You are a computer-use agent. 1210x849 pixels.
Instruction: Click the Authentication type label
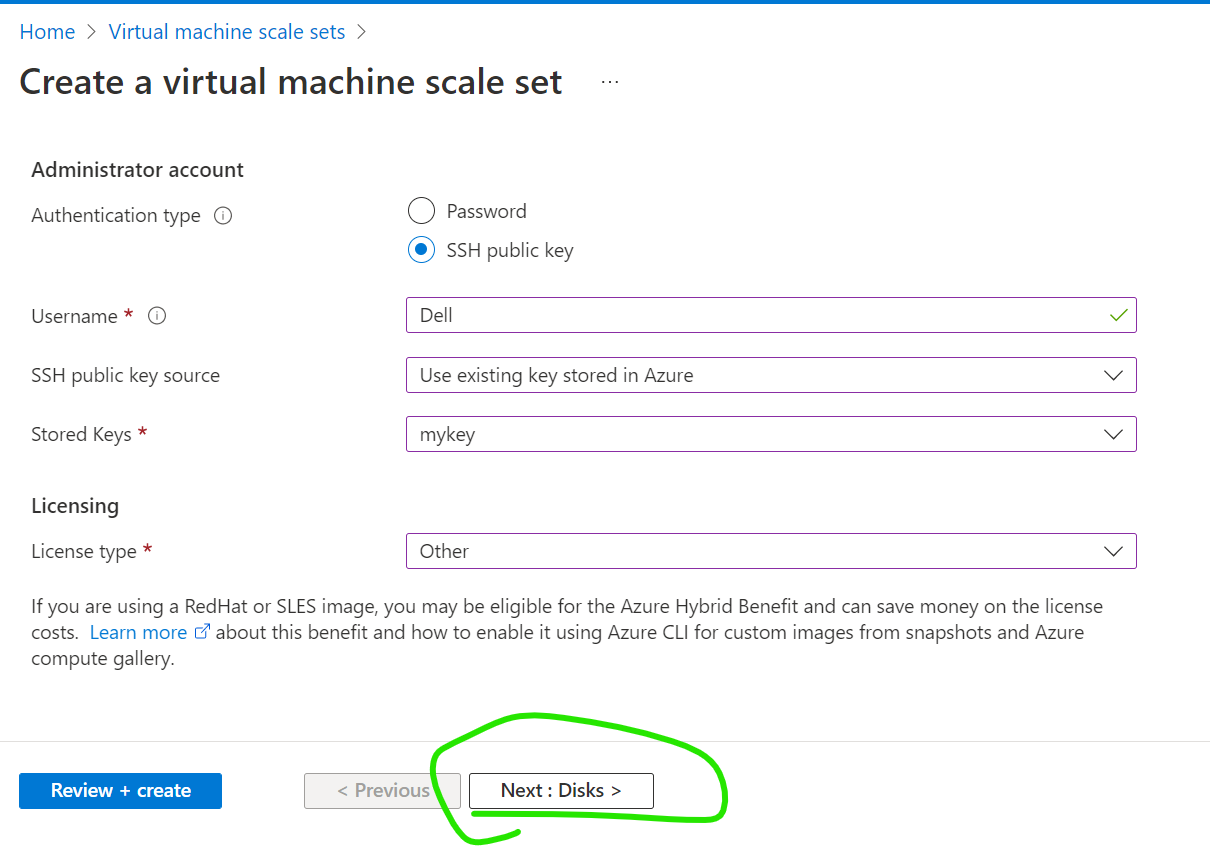(x=116, y=216)
